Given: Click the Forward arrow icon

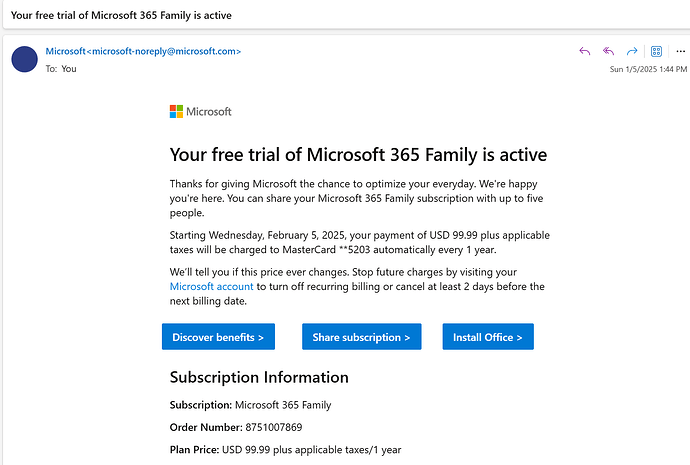Looking at the screenshot, I should 632,51.
